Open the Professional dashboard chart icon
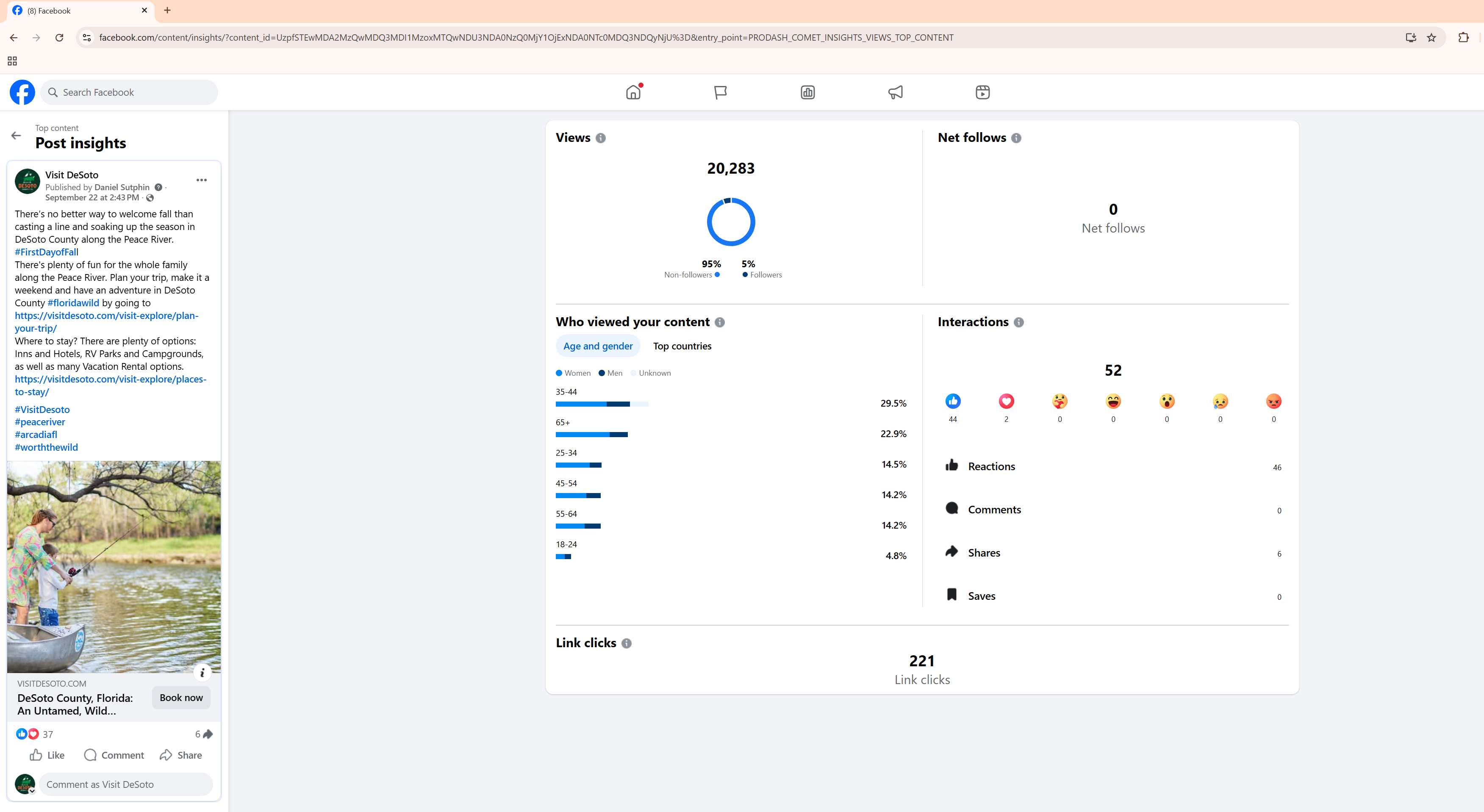Image resolution: width=1484 pixels, height=812 pixels. tap(808, 92)
